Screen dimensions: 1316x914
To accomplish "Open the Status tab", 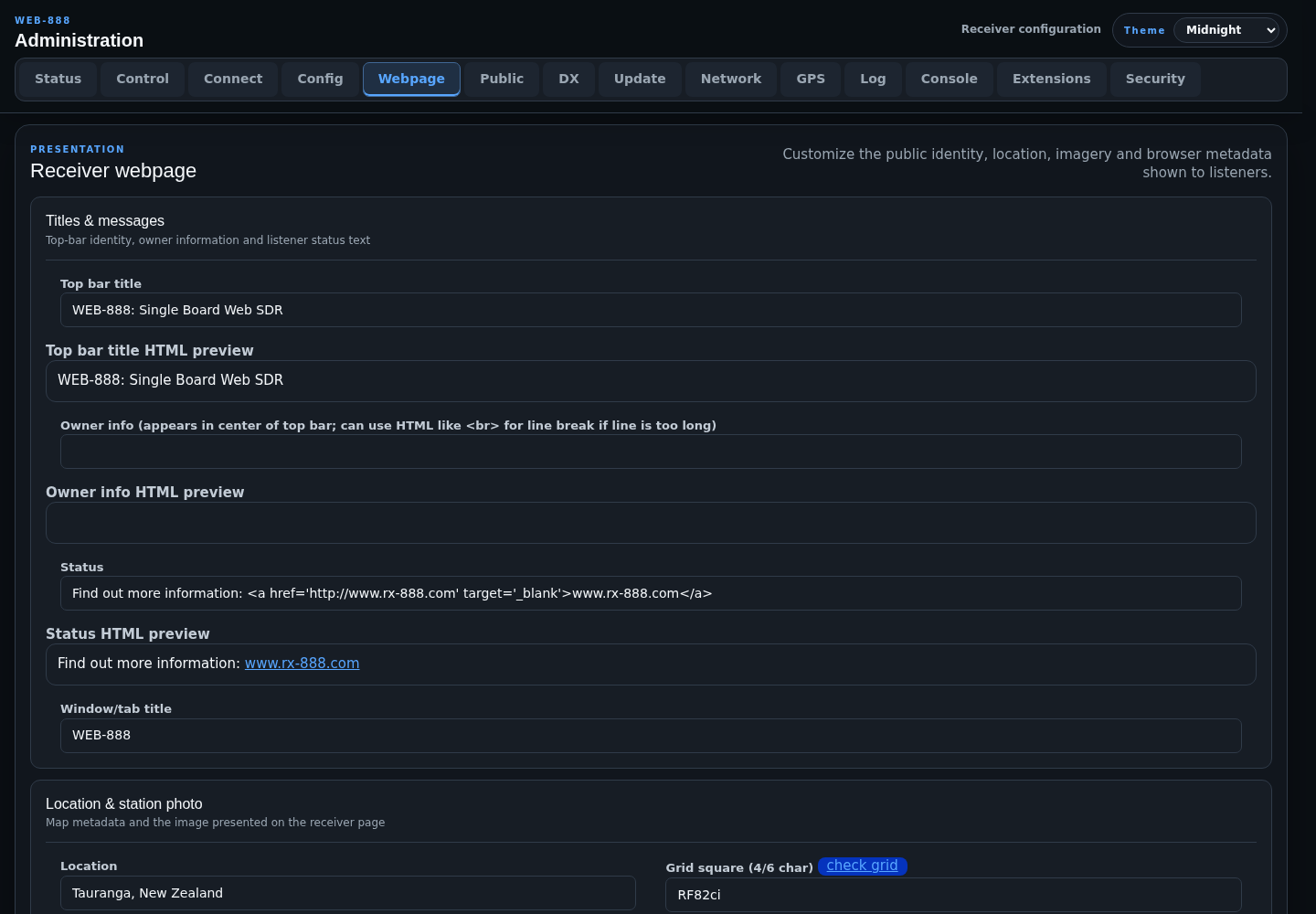I will tap(58, 80).
